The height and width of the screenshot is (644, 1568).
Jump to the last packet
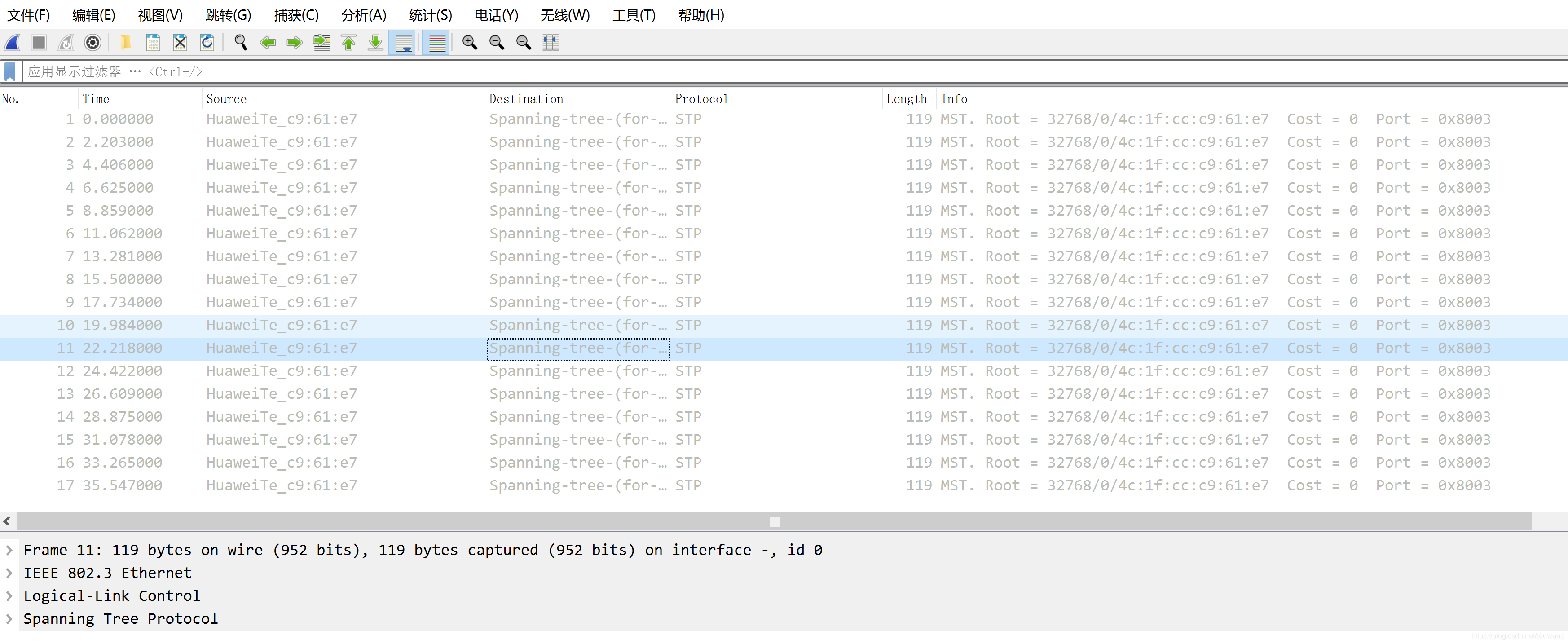tap(375, 43)
